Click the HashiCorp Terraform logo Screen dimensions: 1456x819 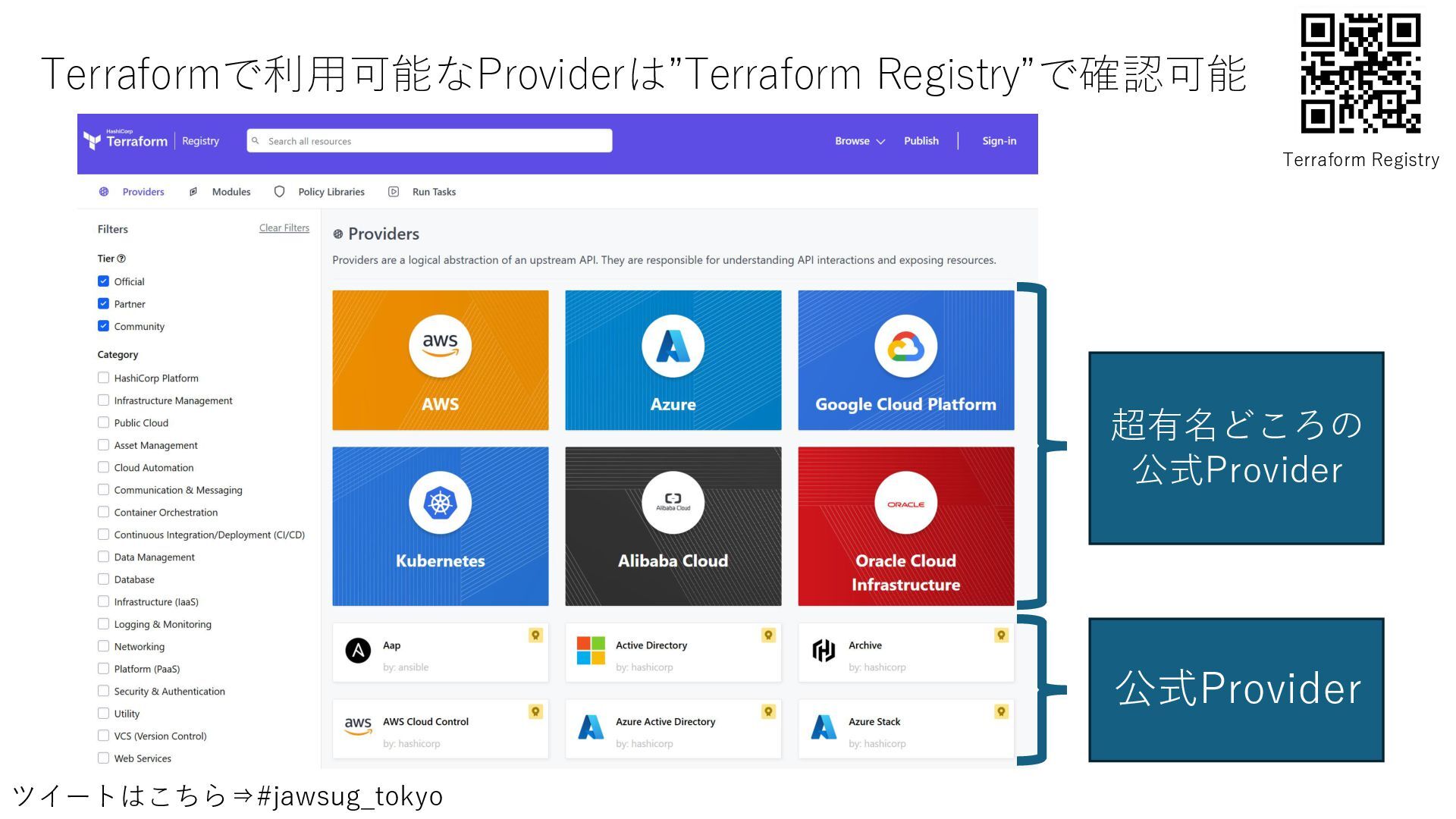tap(126, 140)
